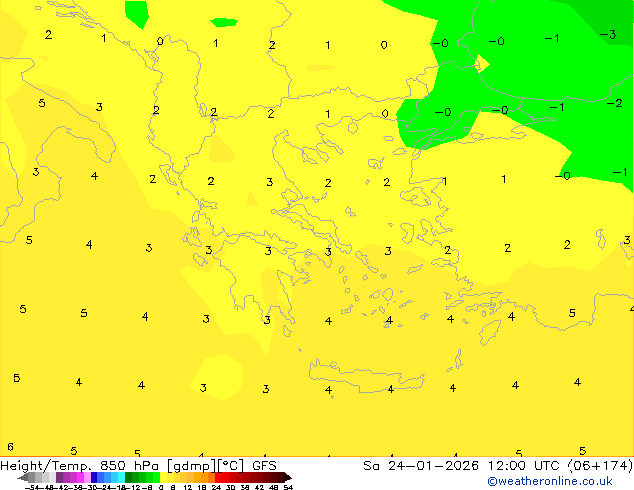Click the cyan legend swatch near -18
The width and height of the screenshot is (634, 490).
click(x=122, y=477)
